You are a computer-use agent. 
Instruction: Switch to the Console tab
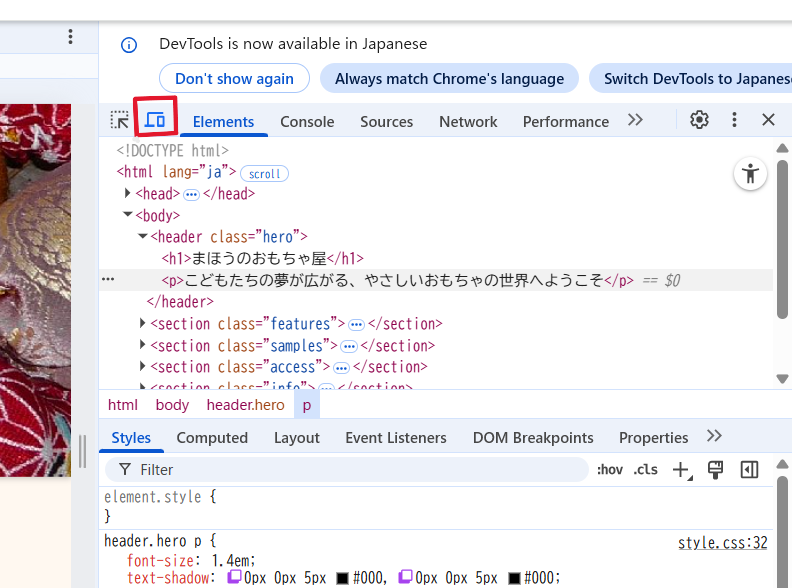click(x=307, y=122)
